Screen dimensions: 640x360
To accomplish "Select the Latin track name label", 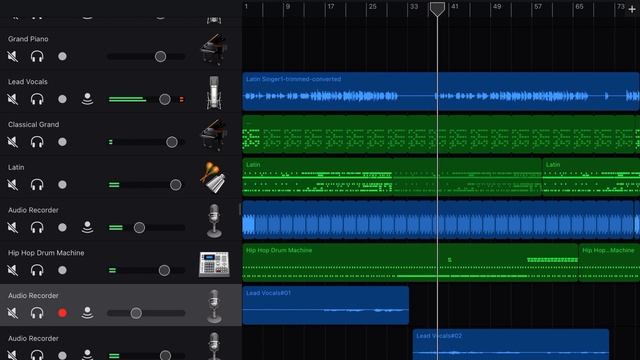I will (16, 167).
